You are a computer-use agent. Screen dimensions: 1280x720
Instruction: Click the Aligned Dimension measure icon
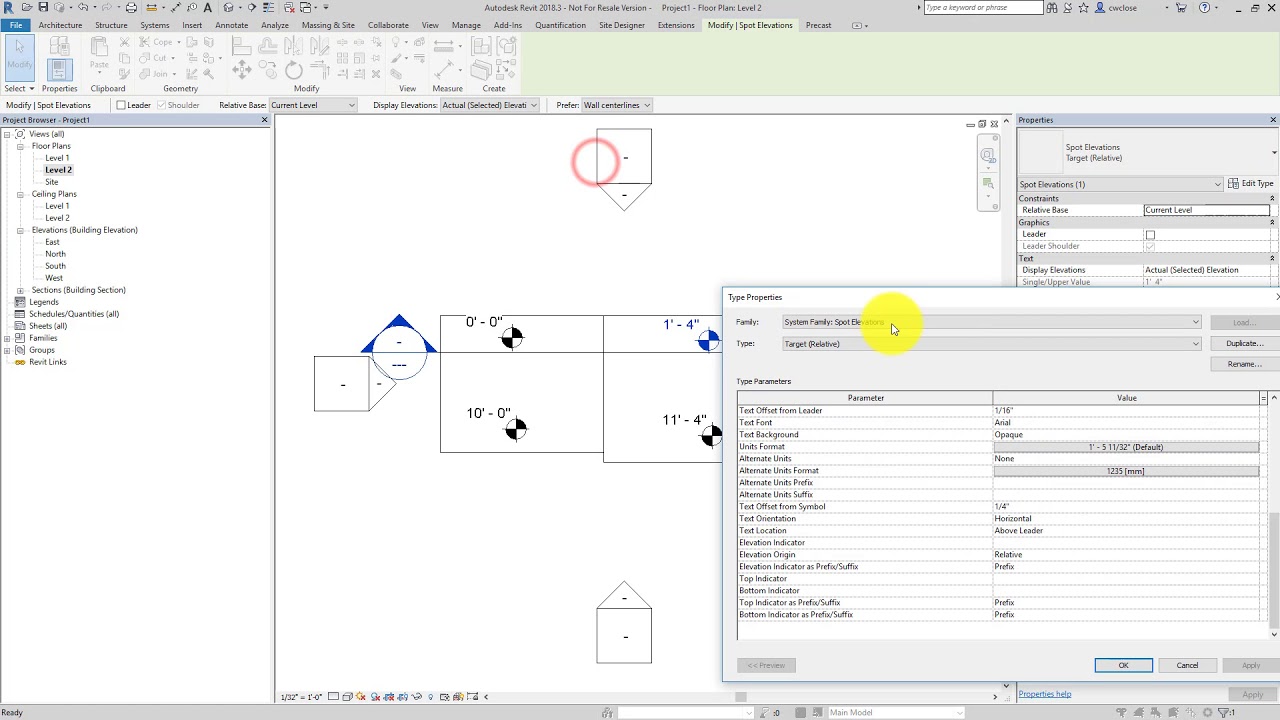click(x=444, y=46)
